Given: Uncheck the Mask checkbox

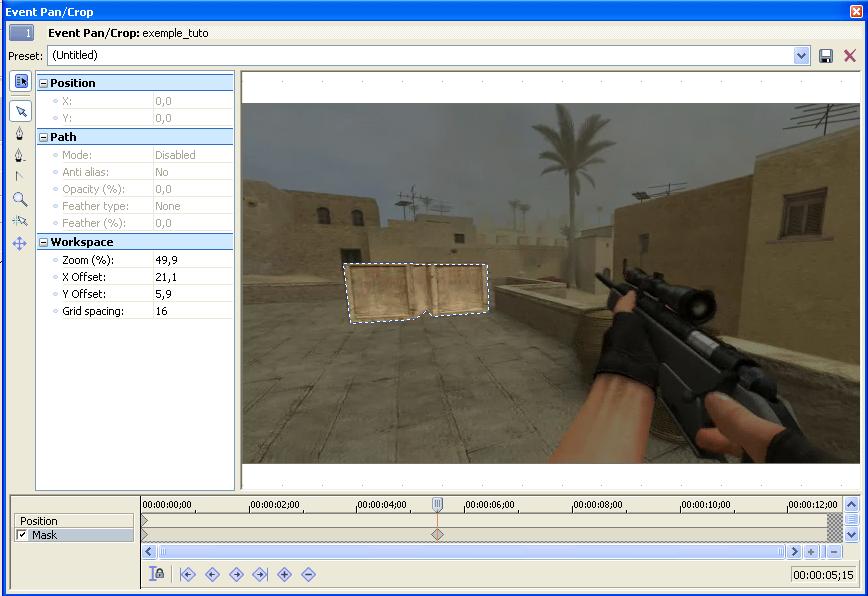Looking at the screenshot, I should click(x=22, y=535).
